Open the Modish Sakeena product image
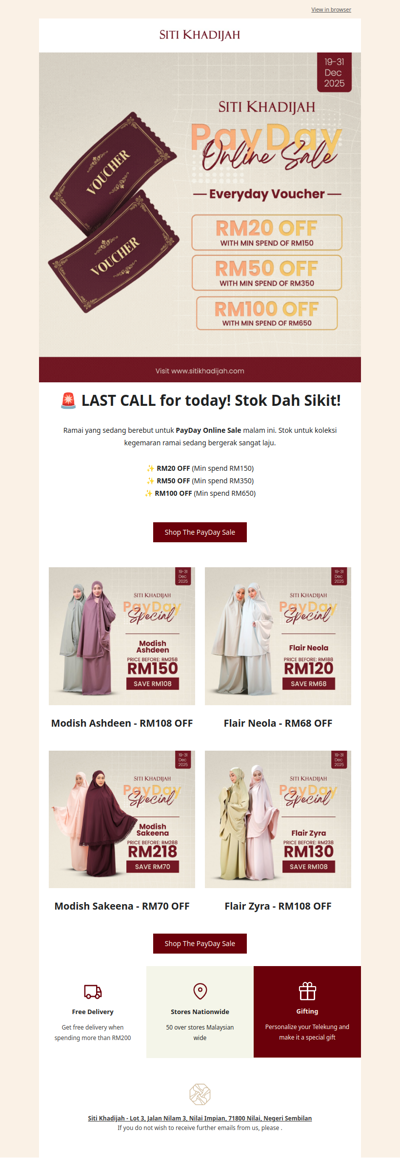 [x=122, y=819]
